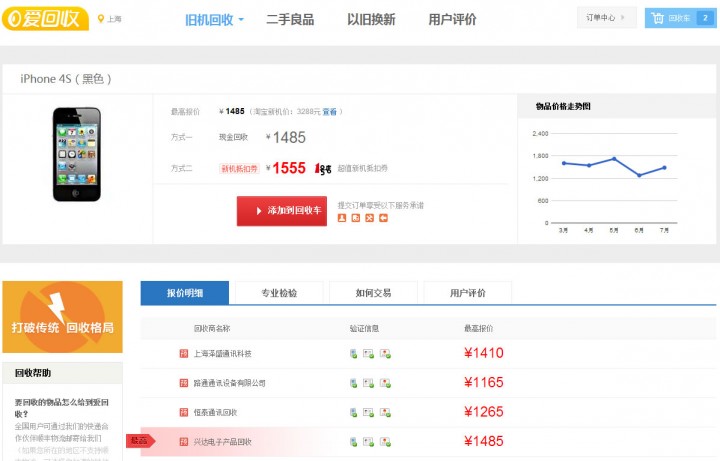
Task: Open vendor 路通通讯设备有限公司
Action: 230,383
